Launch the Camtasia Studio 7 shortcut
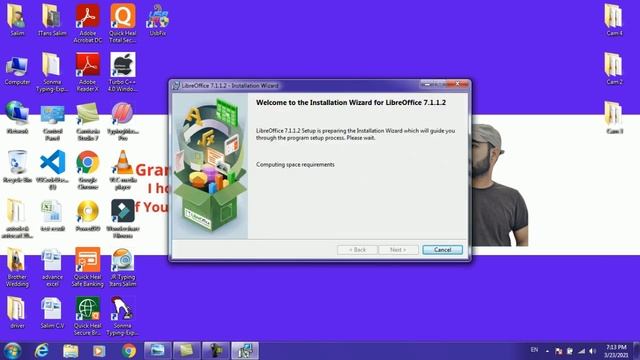Image resolution: width=640 pixels, height=360 pixels. coord(87,121)
